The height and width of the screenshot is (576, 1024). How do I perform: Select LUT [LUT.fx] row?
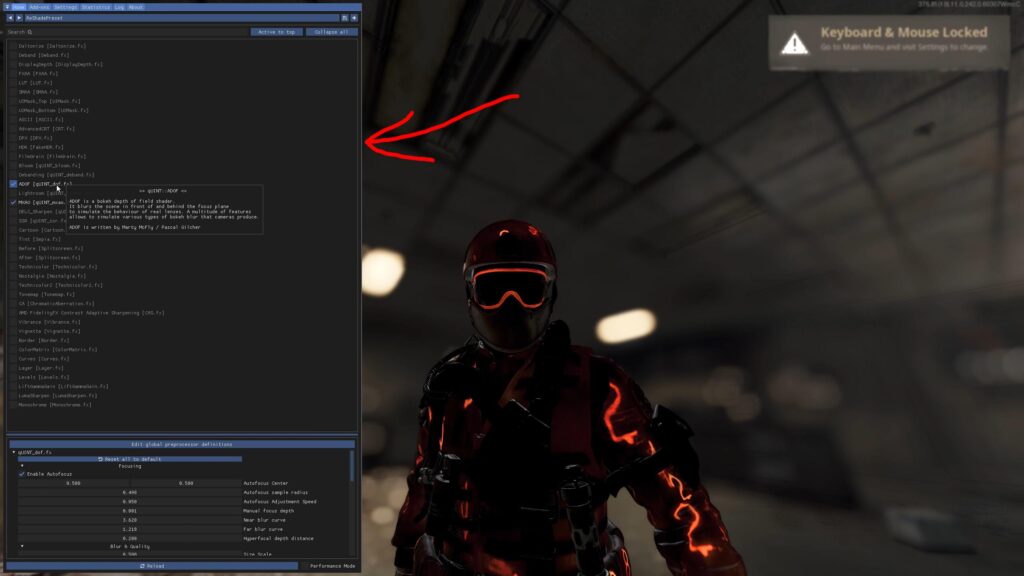(35, 83)
